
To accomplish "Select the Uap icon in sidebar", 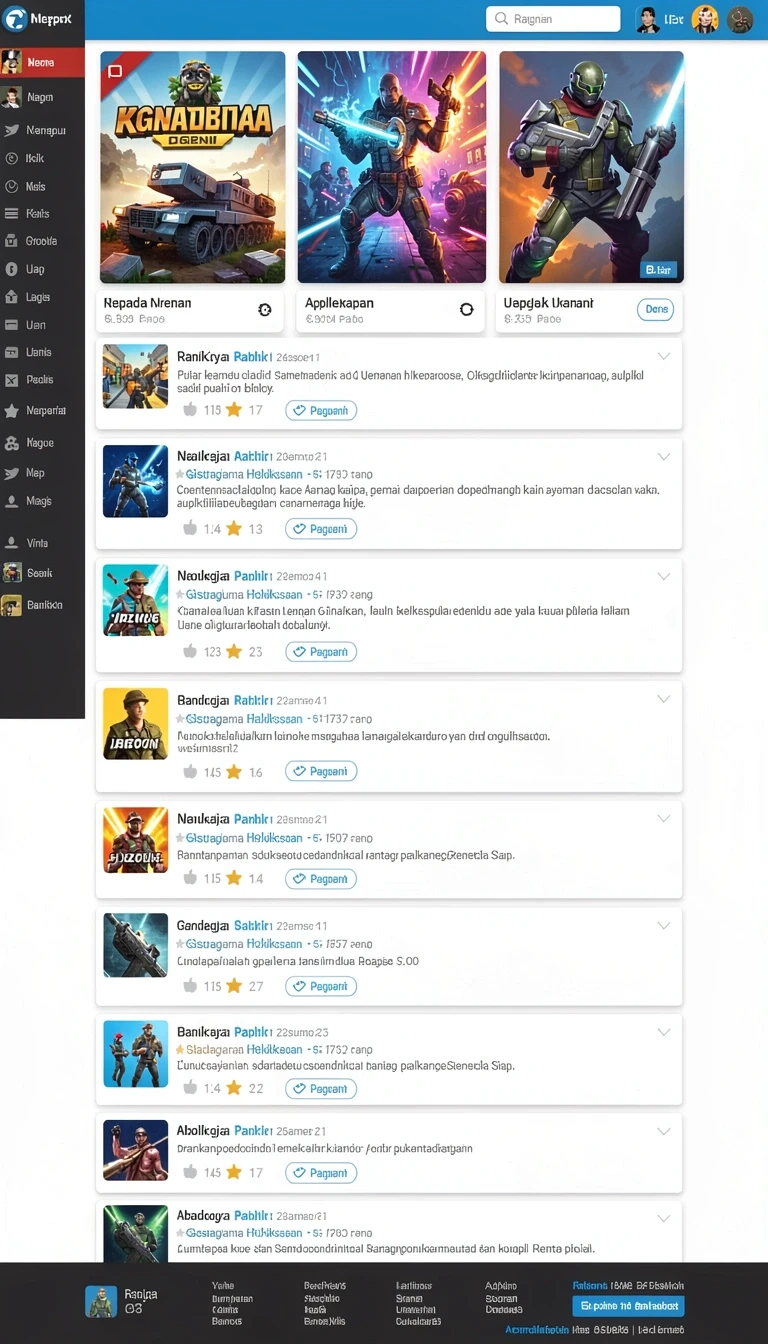I will 12,269.
